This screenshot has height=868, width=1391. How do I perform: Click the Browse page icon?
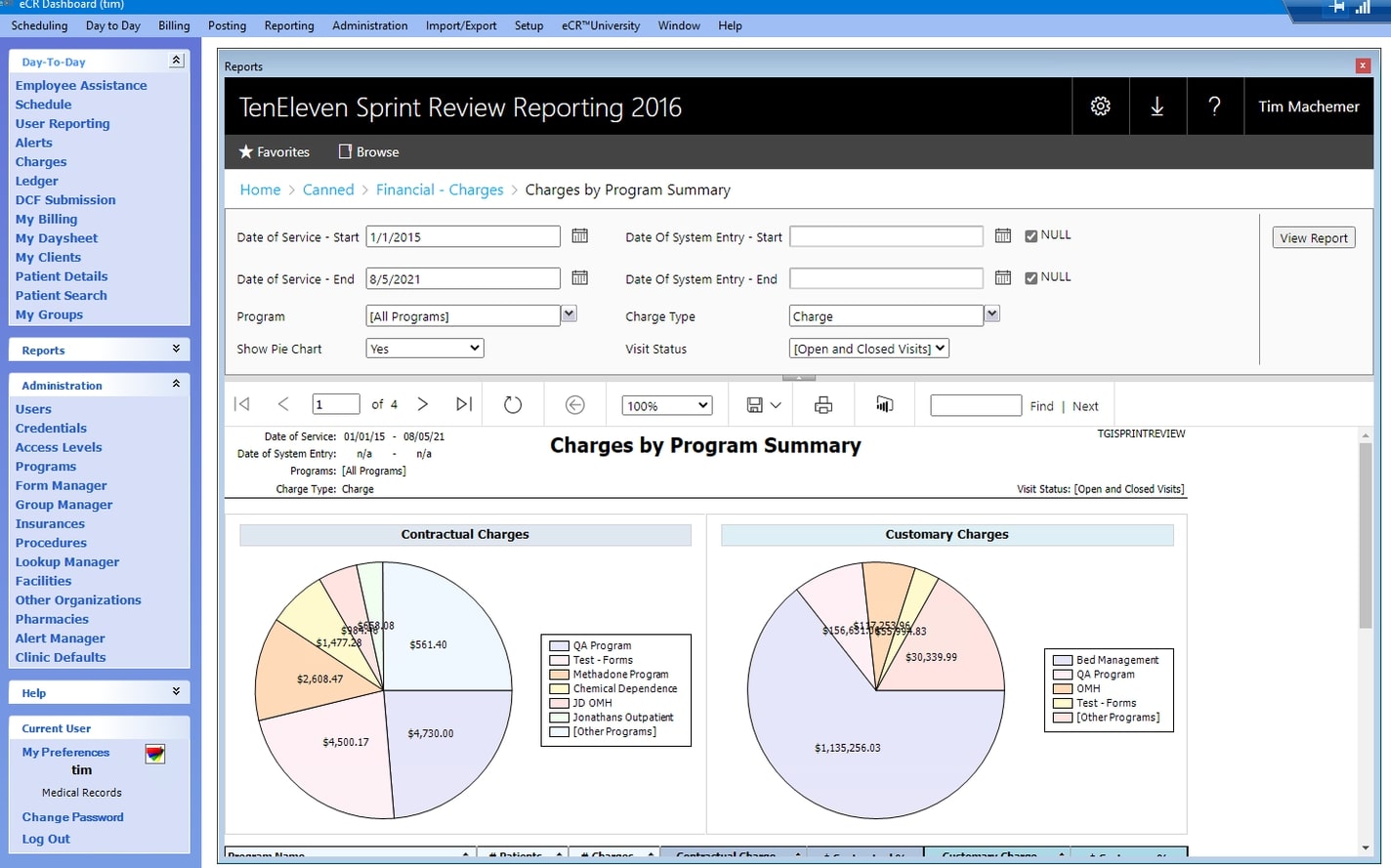[345, 151]
